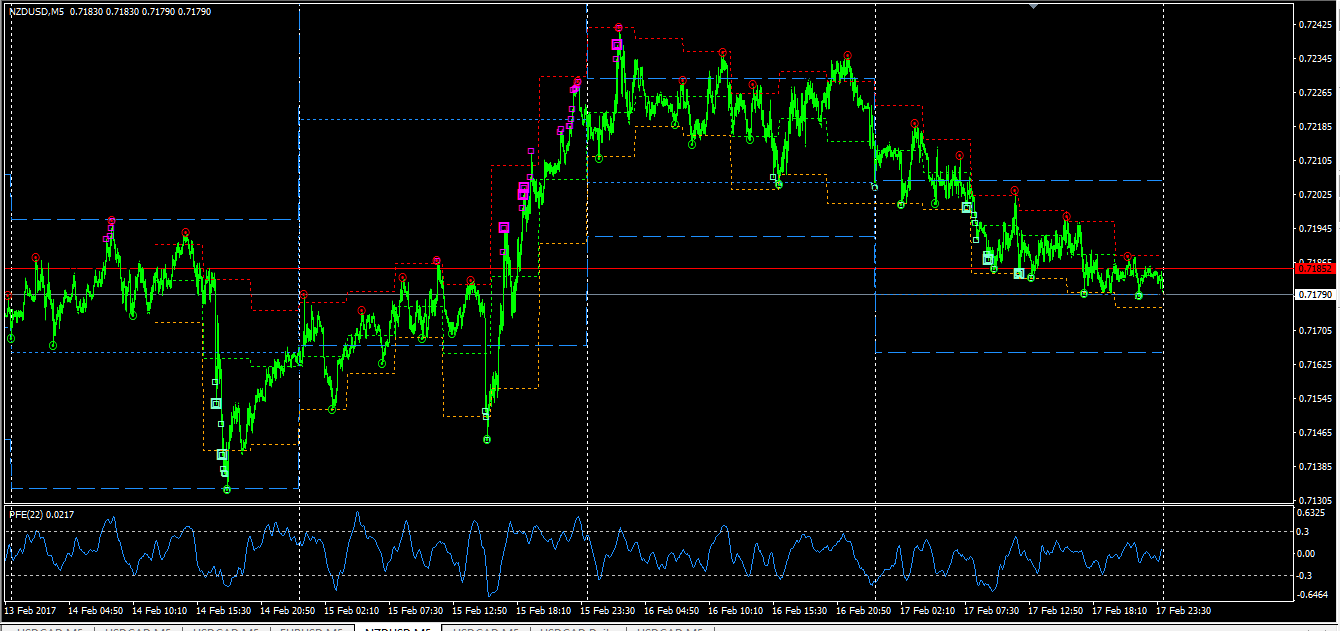Click the chart shift triangle marker at top
The width and height of the screenshot is (1340, 631).
(1034, 6)
